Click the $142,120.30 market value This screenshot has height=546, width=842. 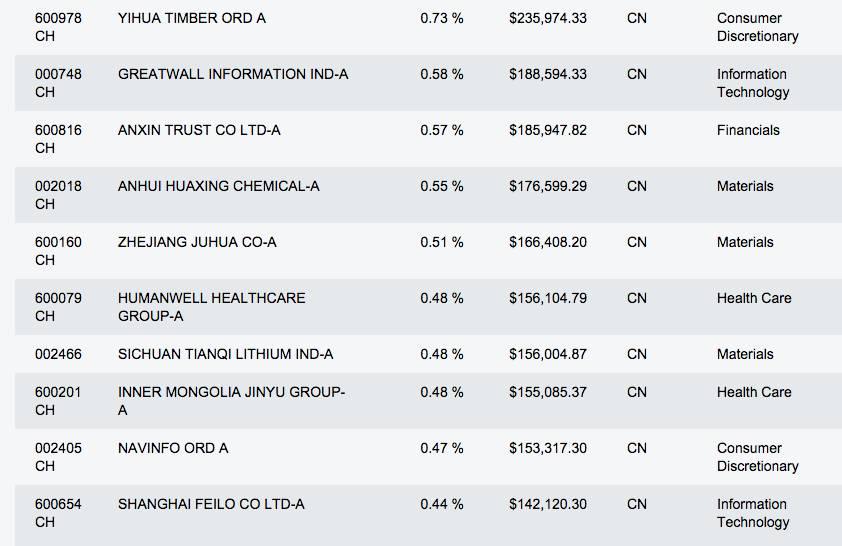click(x=547, y=504)
